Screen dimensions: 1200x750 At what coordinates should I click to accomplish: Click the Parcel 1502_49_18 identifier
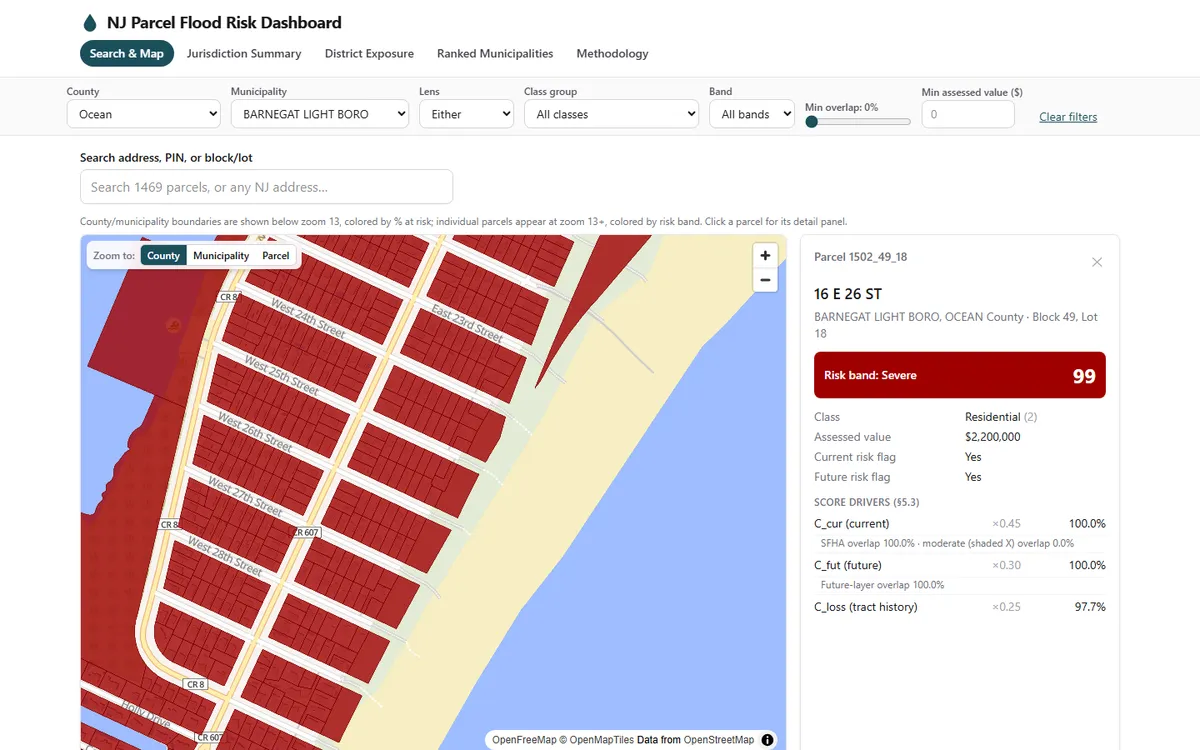tap(861, 257)
